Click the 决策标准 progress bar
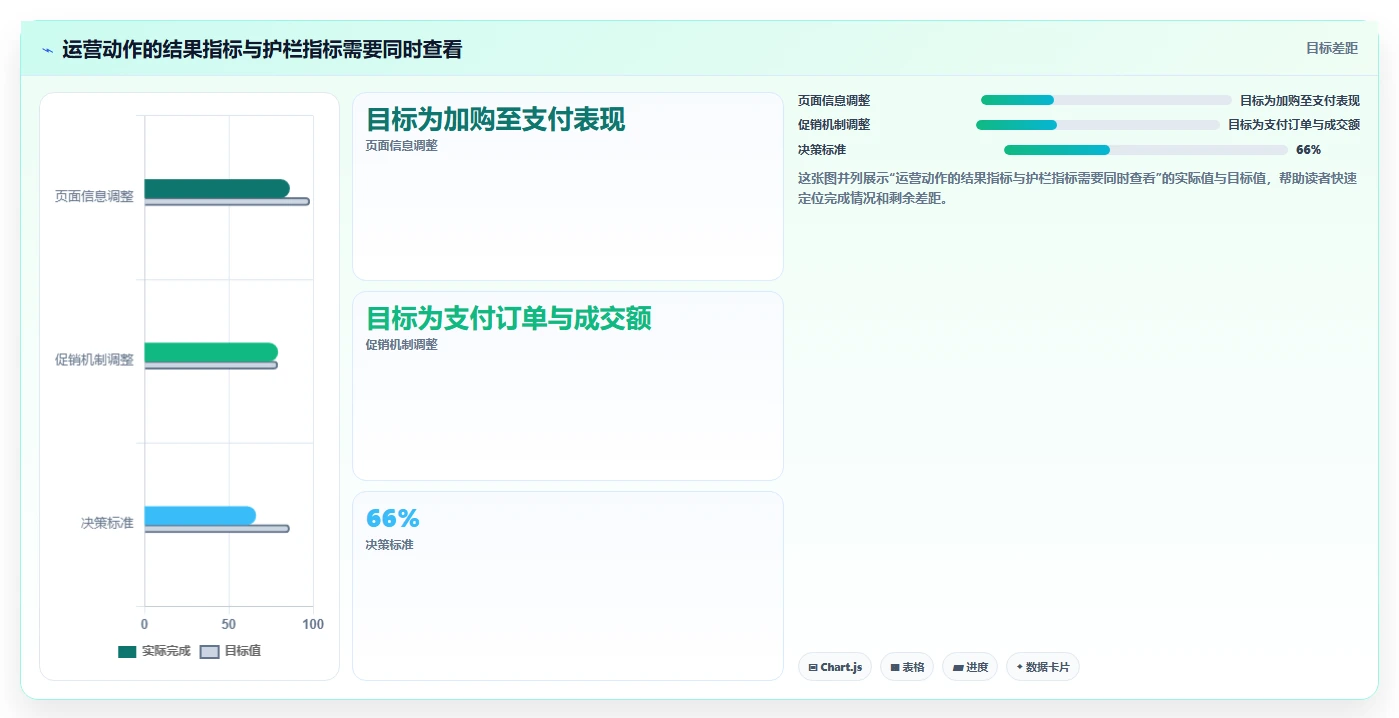The width and height of the screenshot is (1399, 718). (x=1146, y=150)
